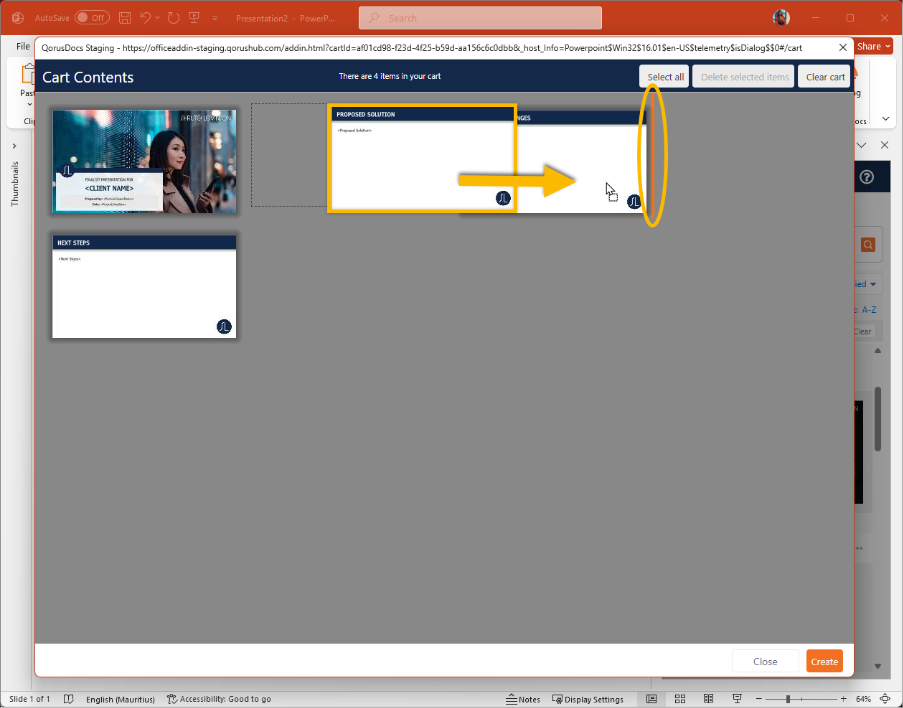Click the Undo arrow icon

point(146,18)
